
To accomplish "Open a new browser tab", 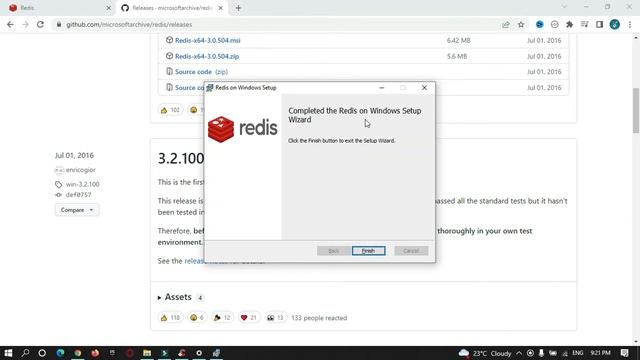I will tap(238, 8).
